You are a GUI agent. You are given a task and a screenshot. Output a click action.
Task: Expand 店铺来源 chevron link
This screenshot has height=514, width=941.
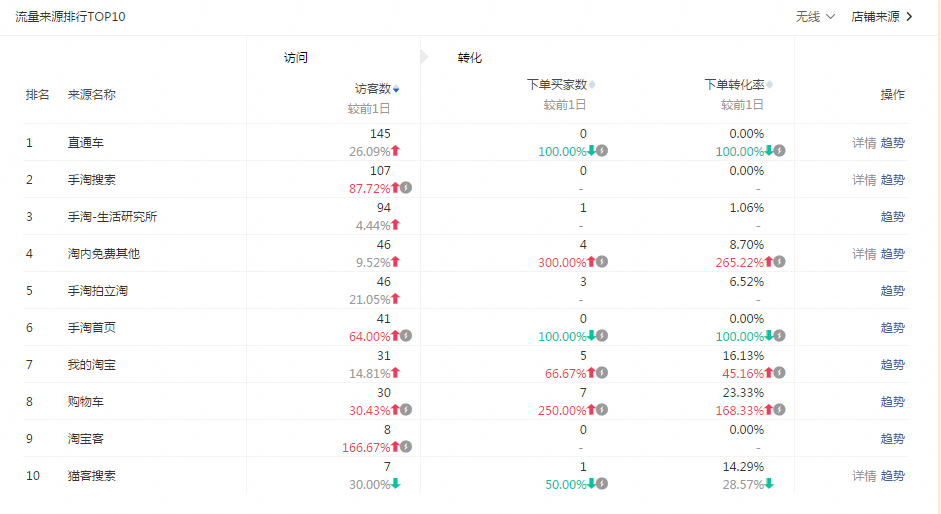[x=882, y=17]
